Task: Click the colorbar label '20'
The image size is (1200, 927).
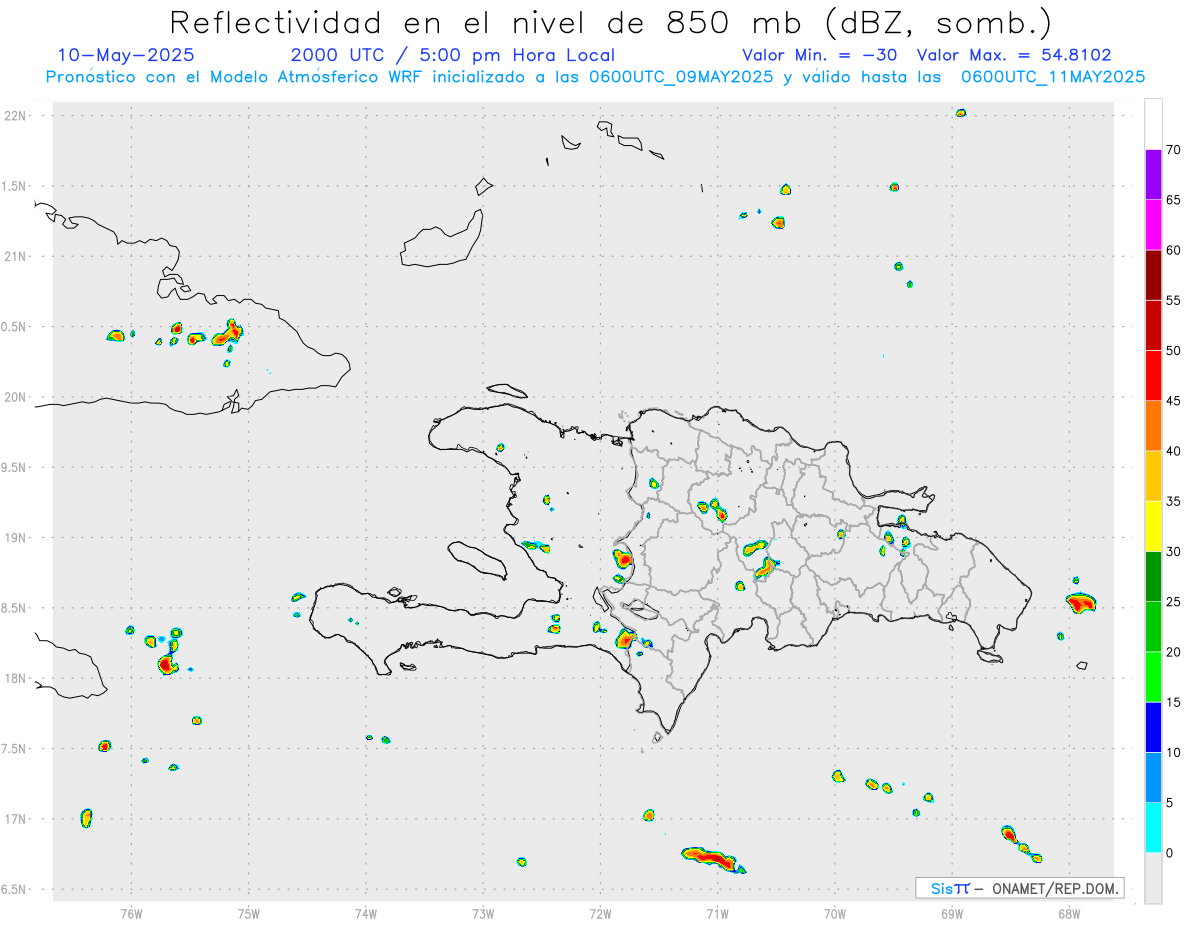Action: 1173,652
